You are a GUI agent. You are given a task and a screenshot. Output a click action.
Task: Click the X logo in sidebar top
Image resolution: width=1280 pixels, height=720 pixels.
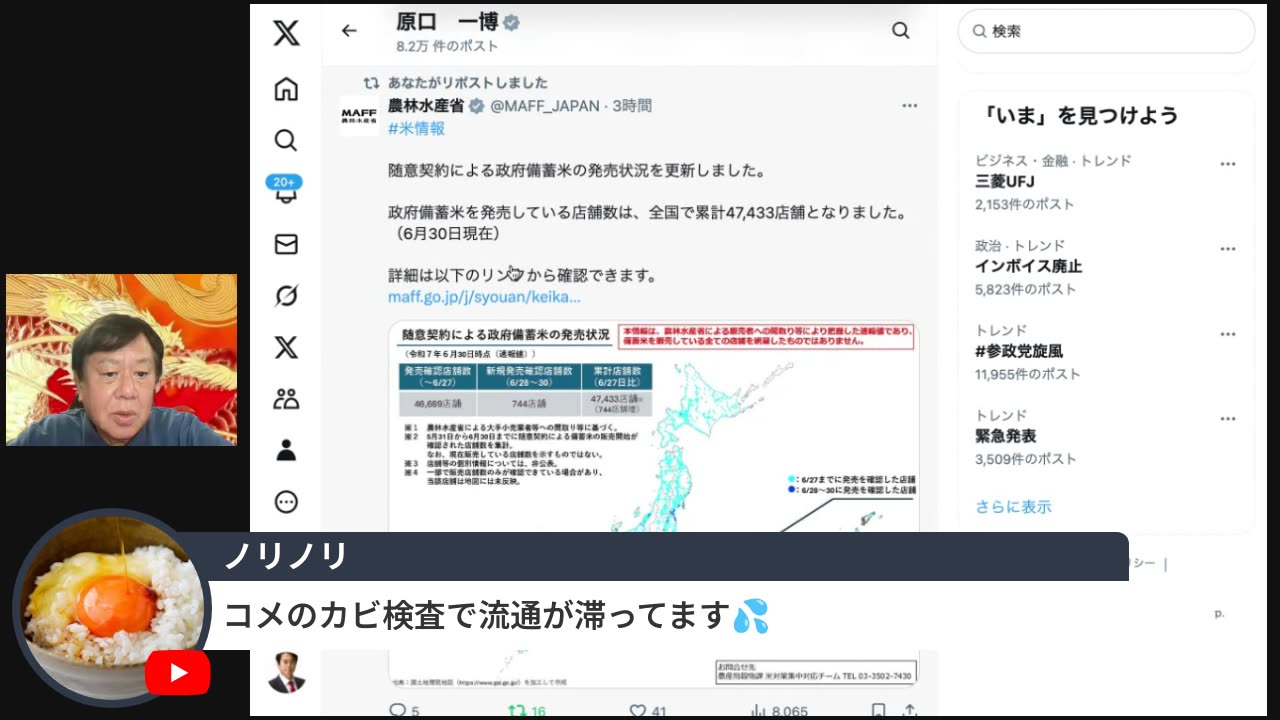(286, 34)
